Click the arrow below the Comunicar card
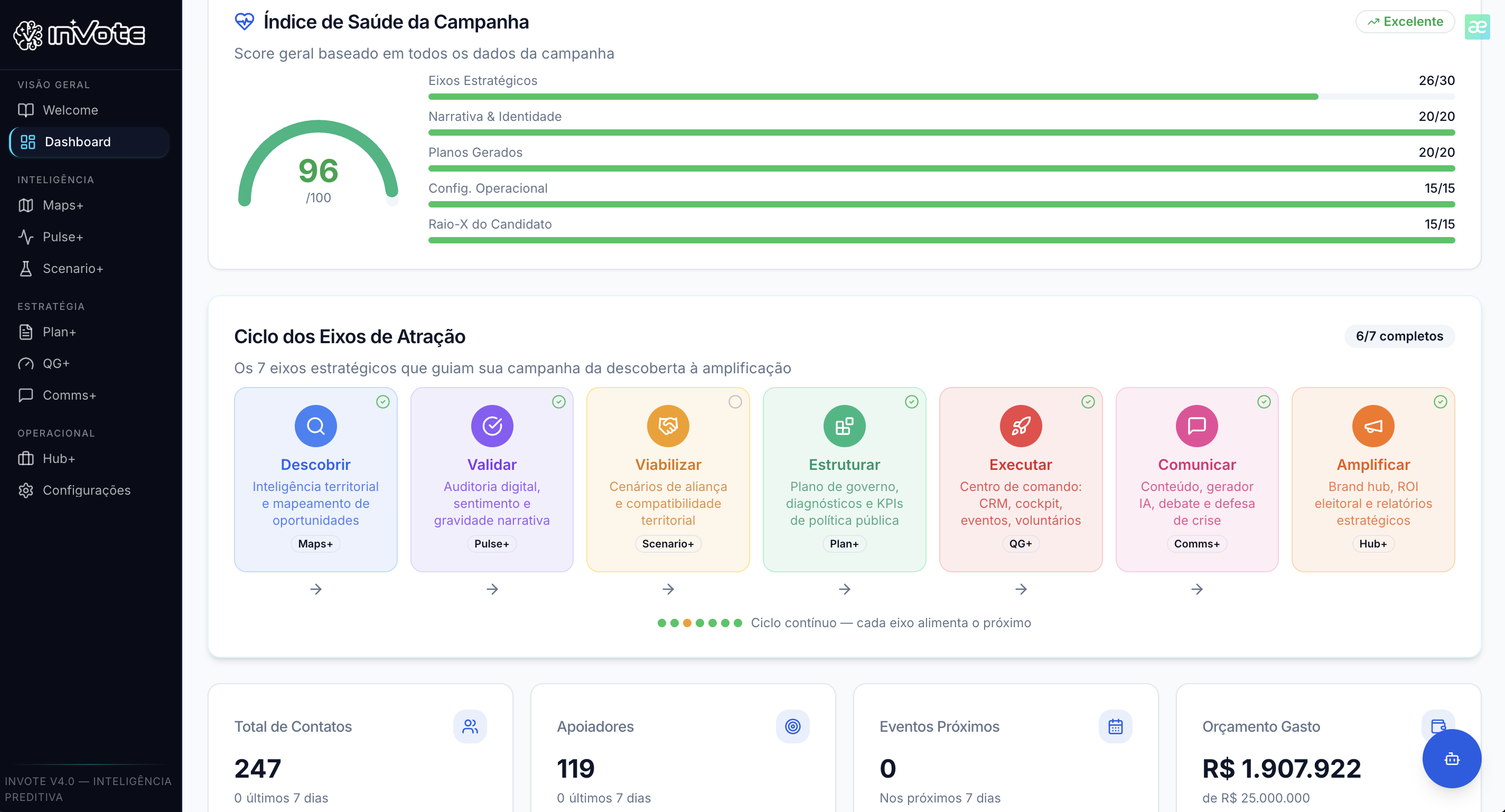The width and height of the screenshot is (1505, 812). [x=1196, y=589]
